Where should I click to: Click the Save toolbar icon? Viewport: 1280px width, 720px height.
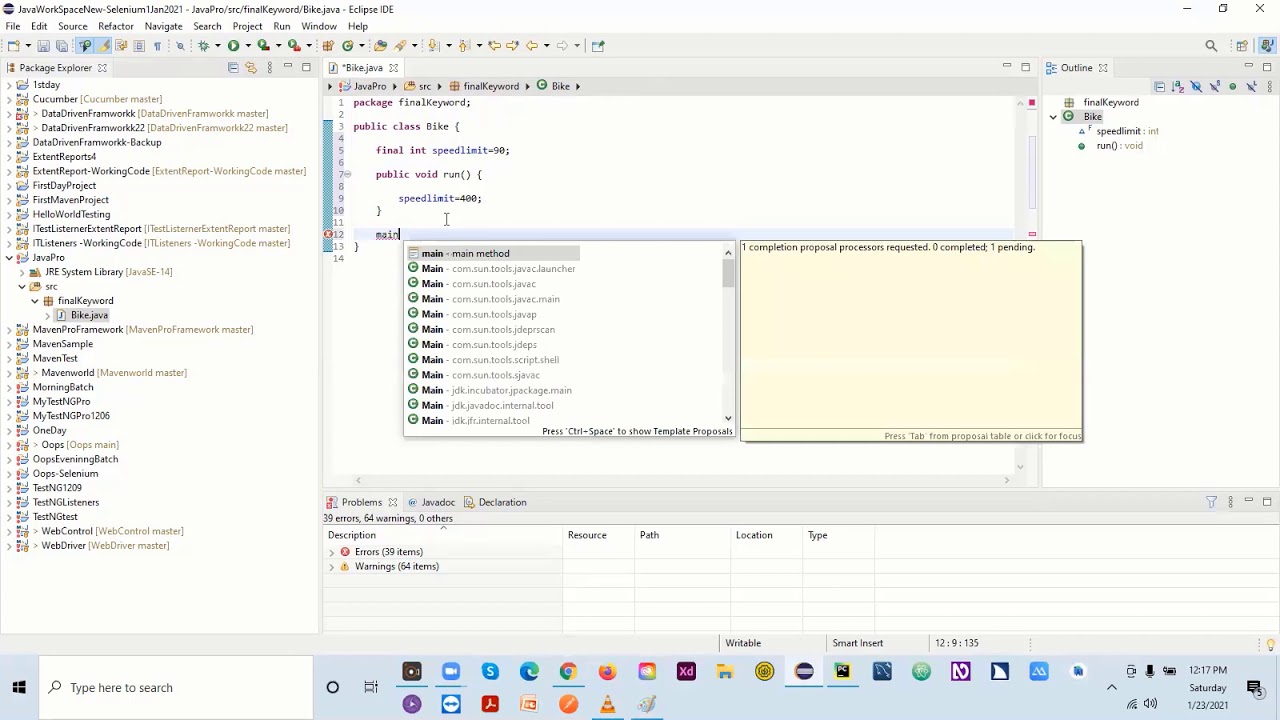point(43,45)
